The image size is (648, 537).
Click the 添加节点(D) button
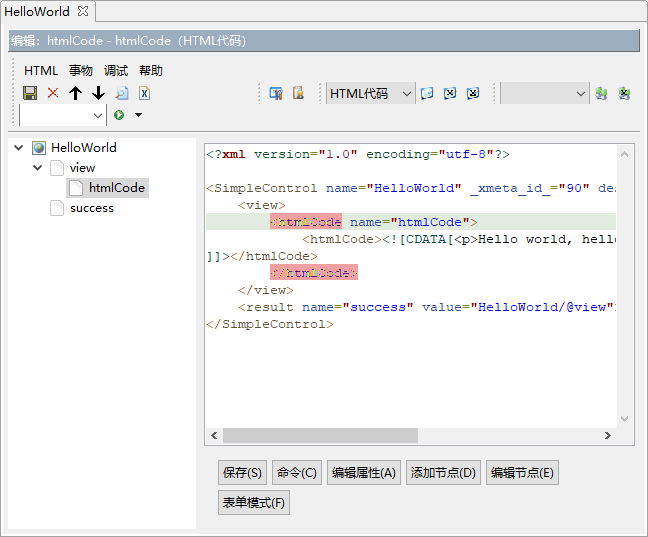443,473
